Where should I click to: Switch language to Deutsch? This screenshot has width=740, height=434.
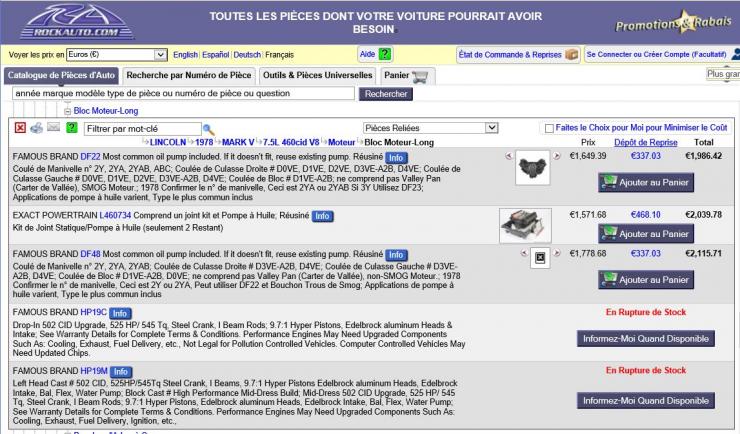click(x=247, y=55)
